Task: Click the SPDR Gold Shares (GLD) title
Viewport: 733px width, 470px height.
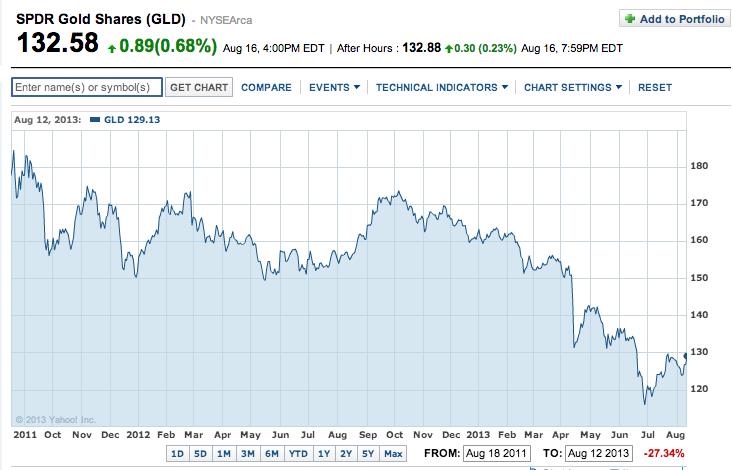Action: pyautogui.click(x=101, y=19)
